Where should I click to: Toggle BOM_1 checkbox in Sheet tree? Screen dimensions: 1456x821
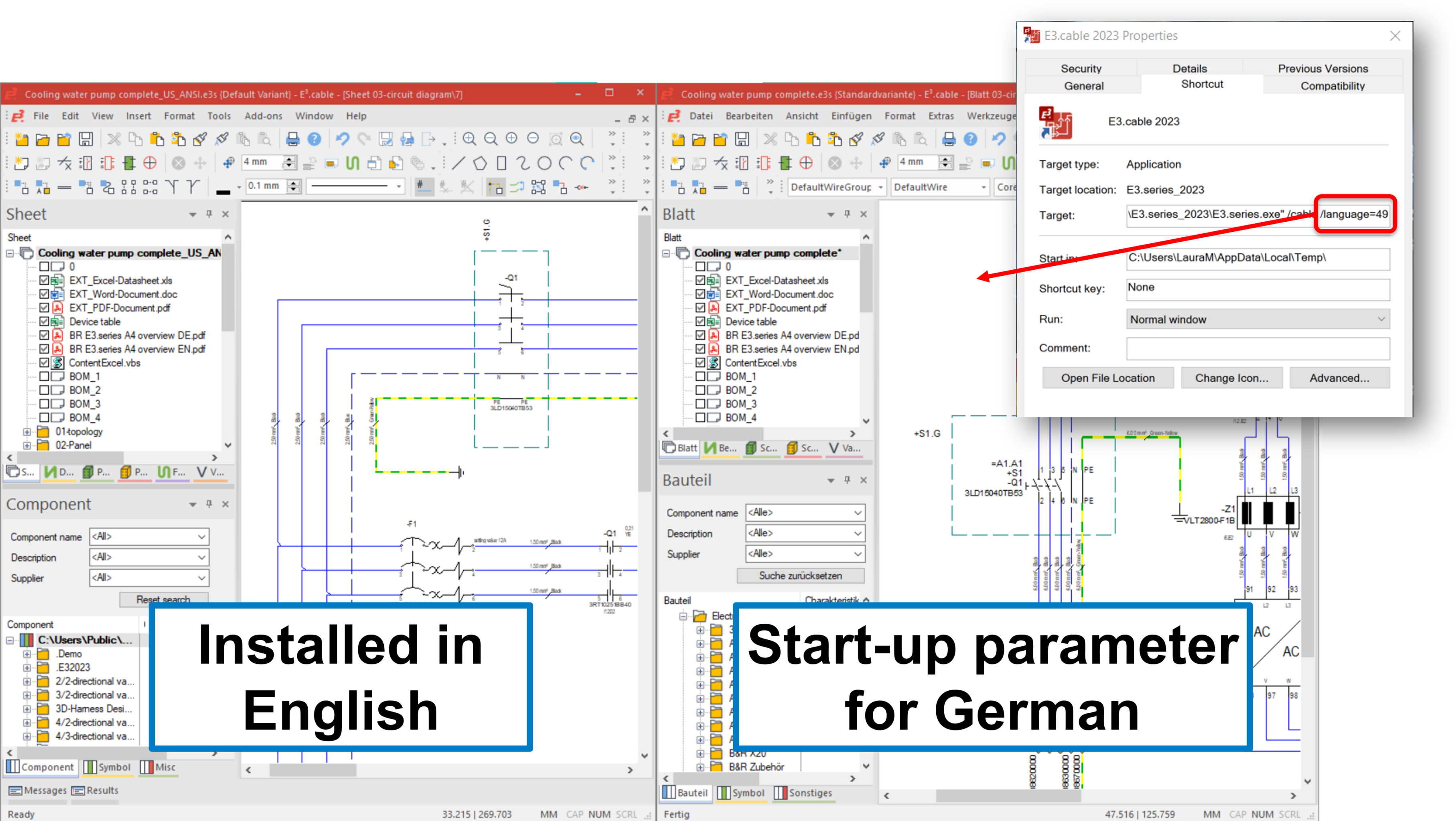tap(44, 376)
